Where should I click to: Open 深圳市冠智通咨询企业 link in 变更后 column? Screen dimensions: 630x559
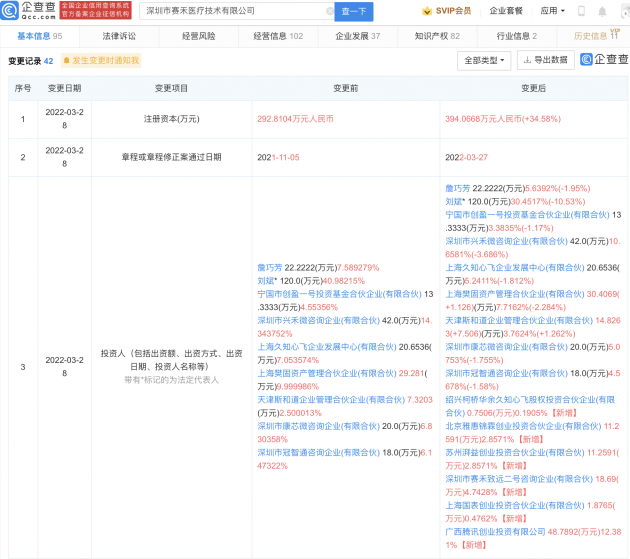(x=507, y=374)
